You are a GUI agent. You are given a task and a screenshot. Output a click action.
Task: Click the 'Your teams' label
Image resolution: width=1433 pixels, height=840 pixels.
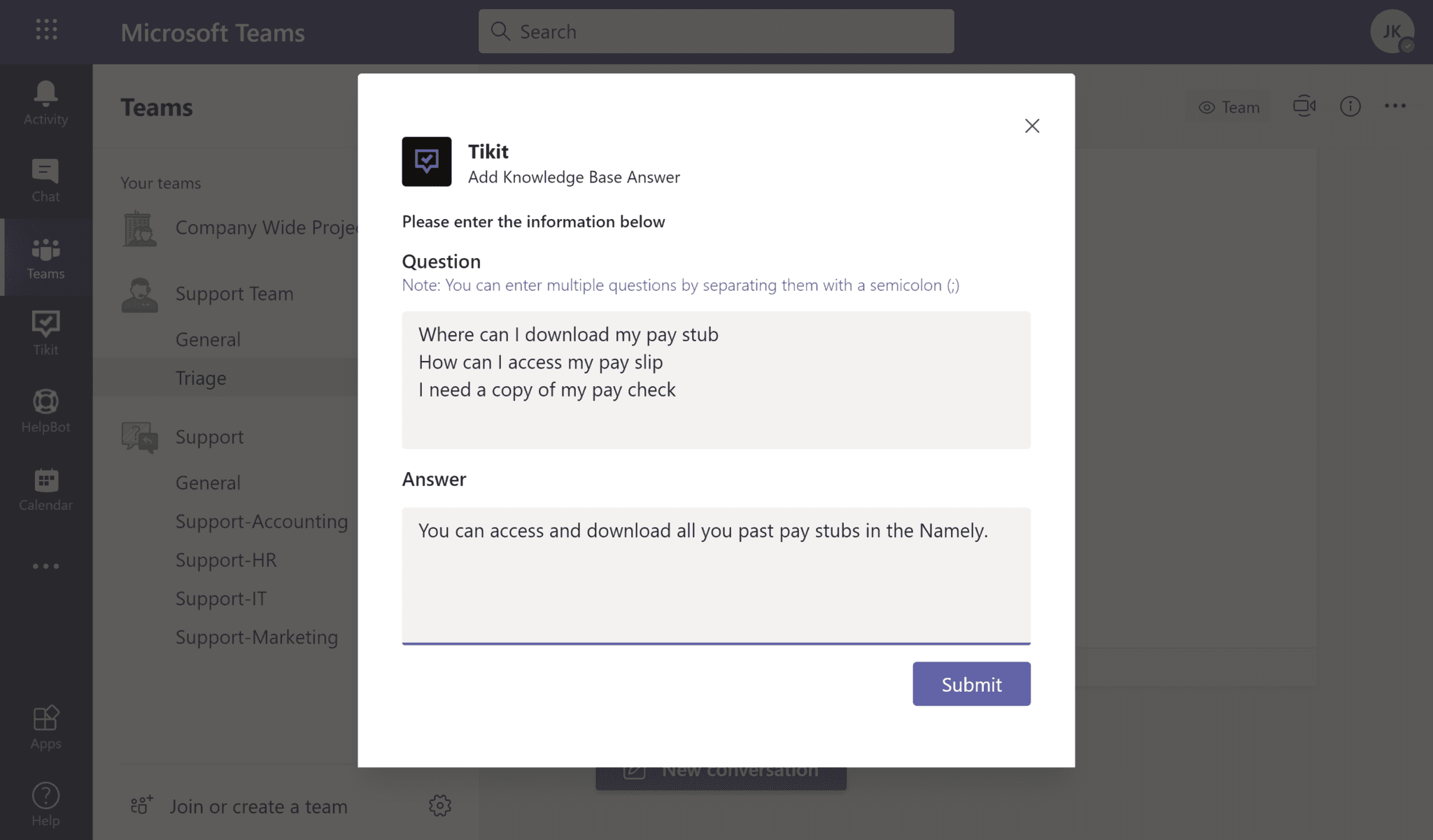pyautogui.click(x=161, y=183)
